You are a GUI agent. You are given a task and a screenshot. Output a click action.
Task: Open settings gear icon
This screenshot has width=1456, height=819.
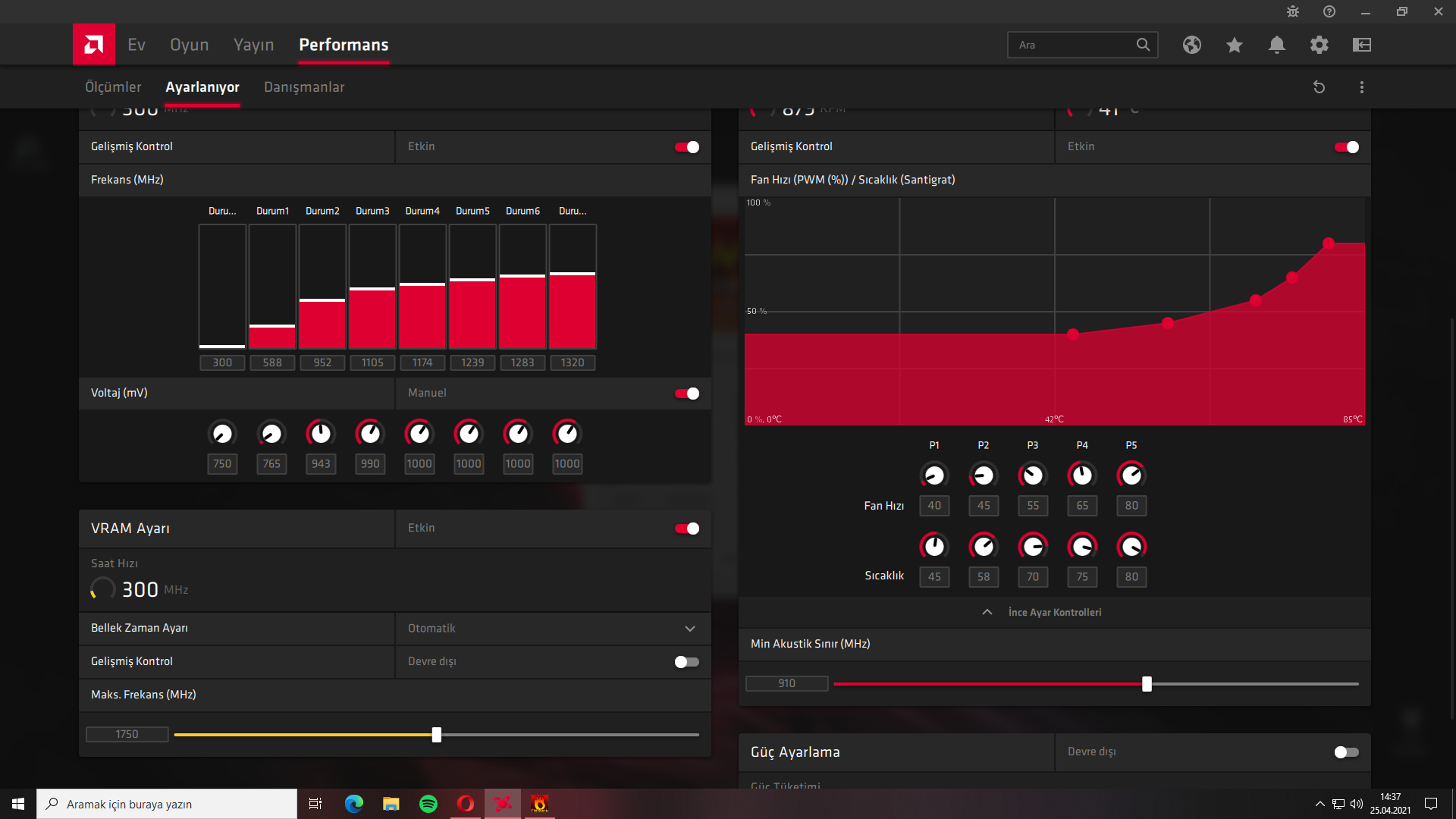tap(1319, 45)
